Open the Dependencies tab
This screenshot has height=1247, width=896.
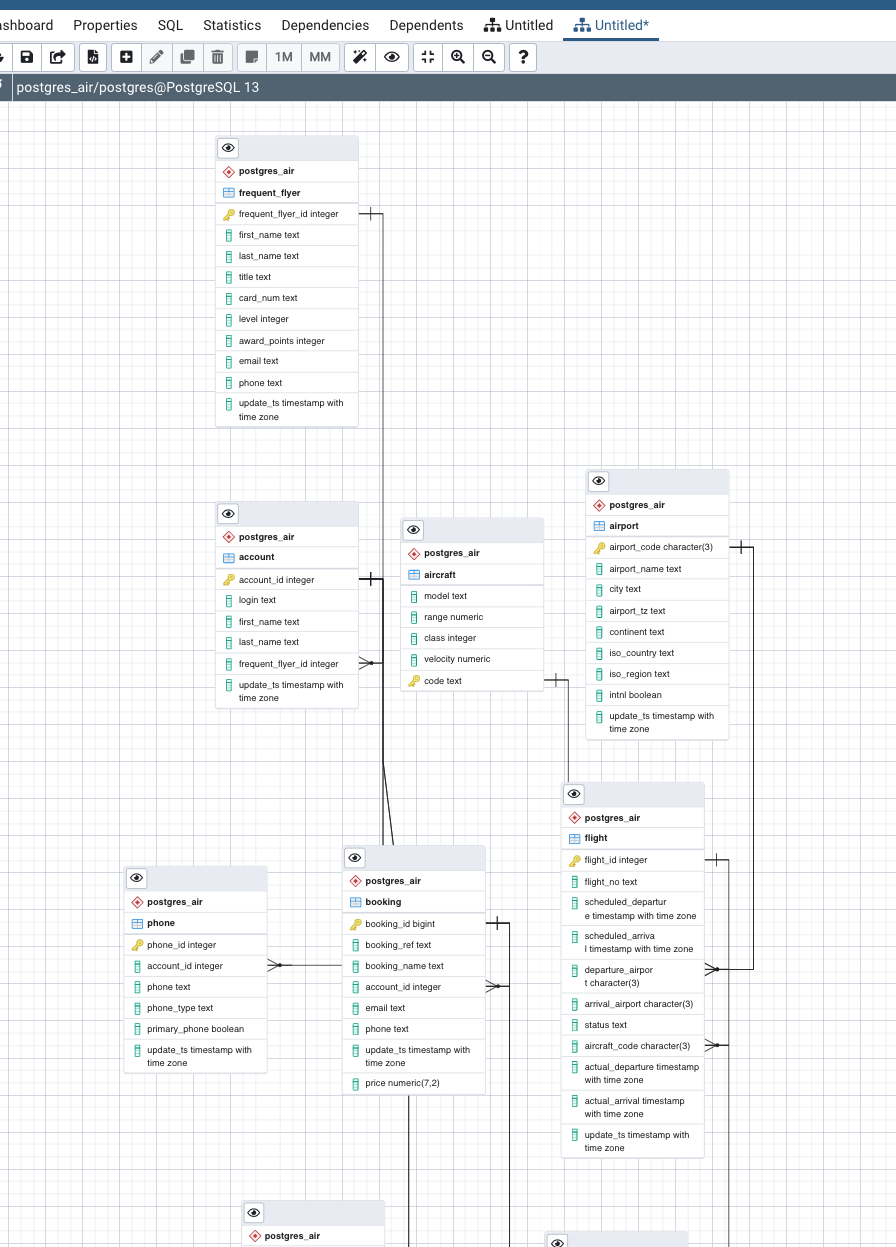coord(325,25)
